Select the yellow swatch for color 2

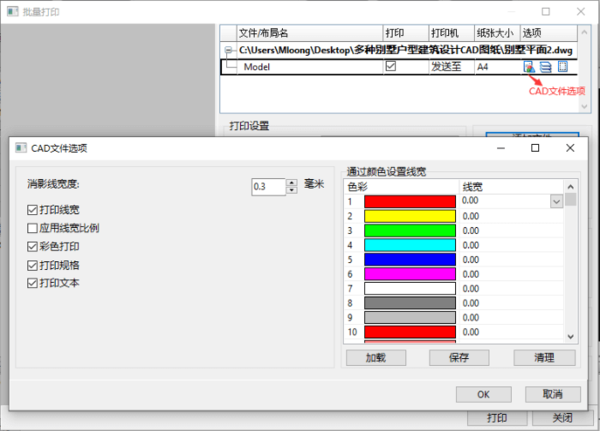[x=409, y=216]
